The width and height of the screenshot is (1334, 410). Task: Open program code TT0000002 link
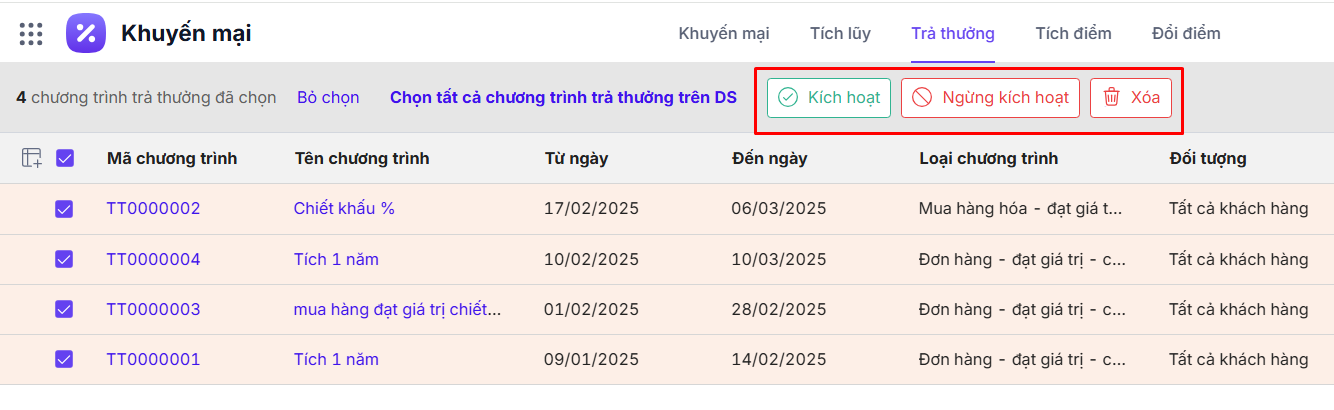coord(153,209)
